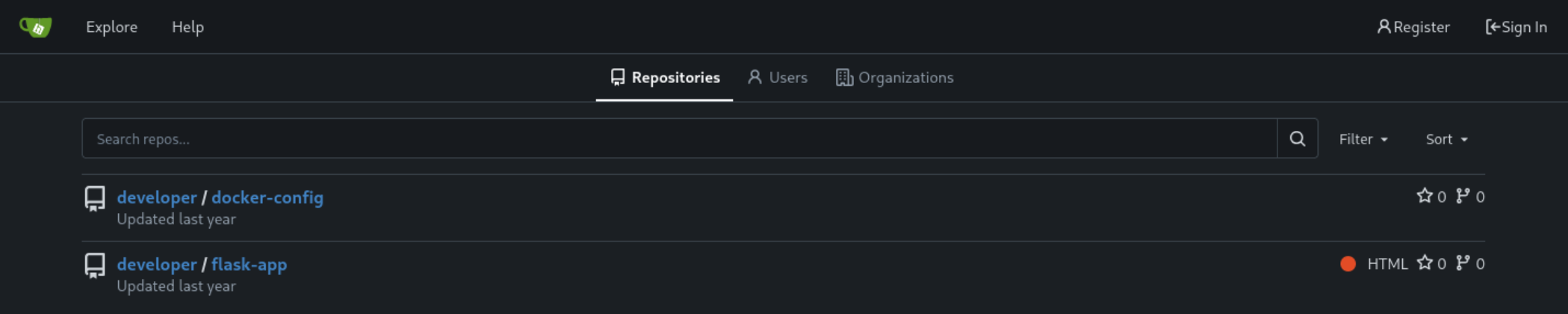Viewport: 1568px width, 314px height.
Task: Click the orange HTML language dot
Action: [1348, 264]
